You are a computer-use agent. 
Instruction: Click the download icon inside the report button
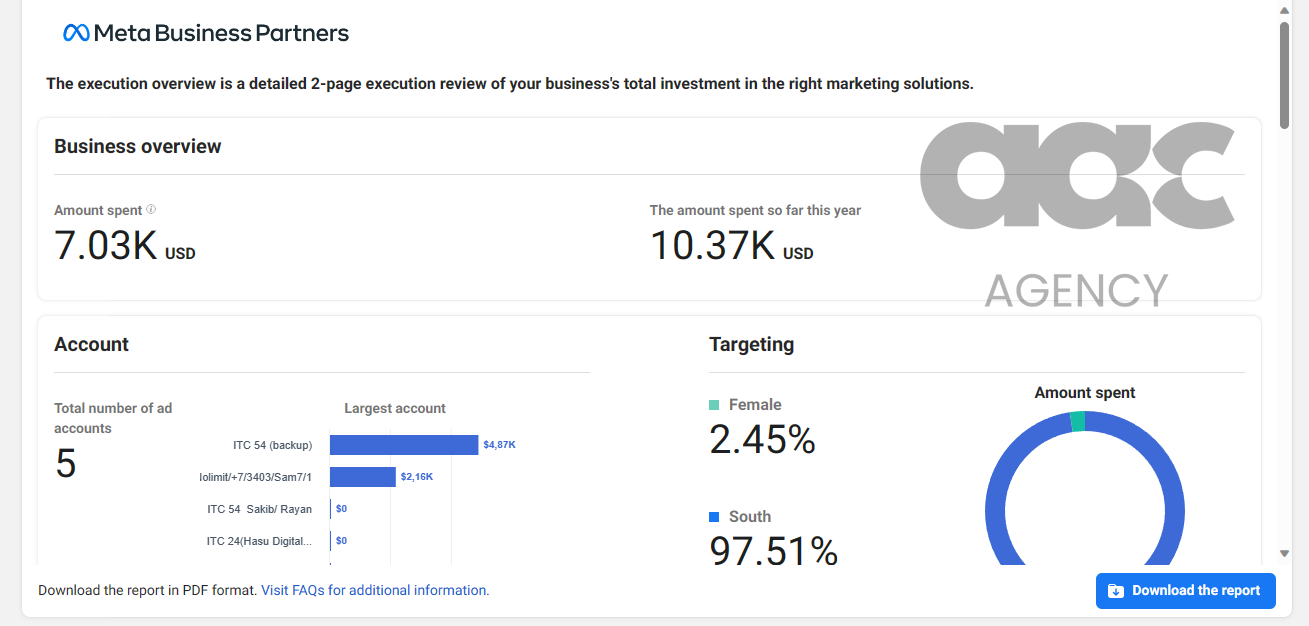point(1116,591)
